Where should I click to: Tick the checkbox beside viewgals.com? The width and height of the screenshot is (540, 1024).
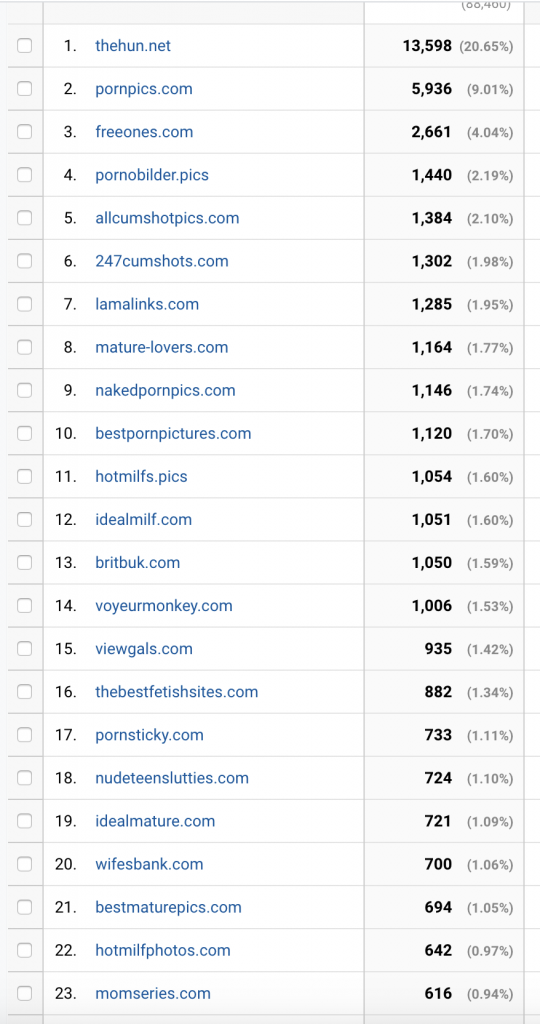24,649
